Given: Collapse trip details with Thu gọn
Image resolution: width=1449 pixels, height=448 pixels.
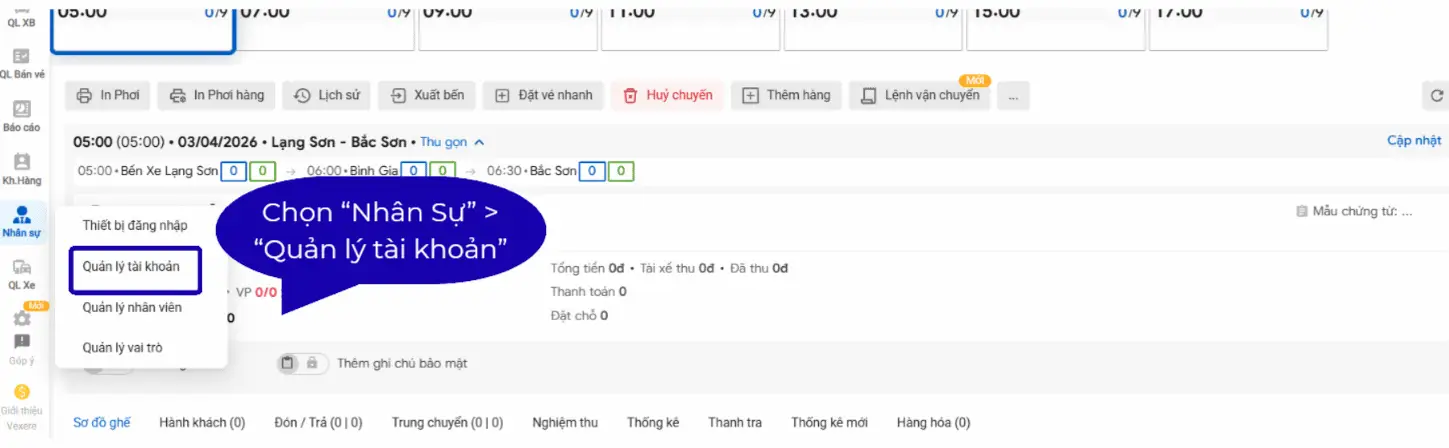Looking at the screenshot, I should pos(452,142).
